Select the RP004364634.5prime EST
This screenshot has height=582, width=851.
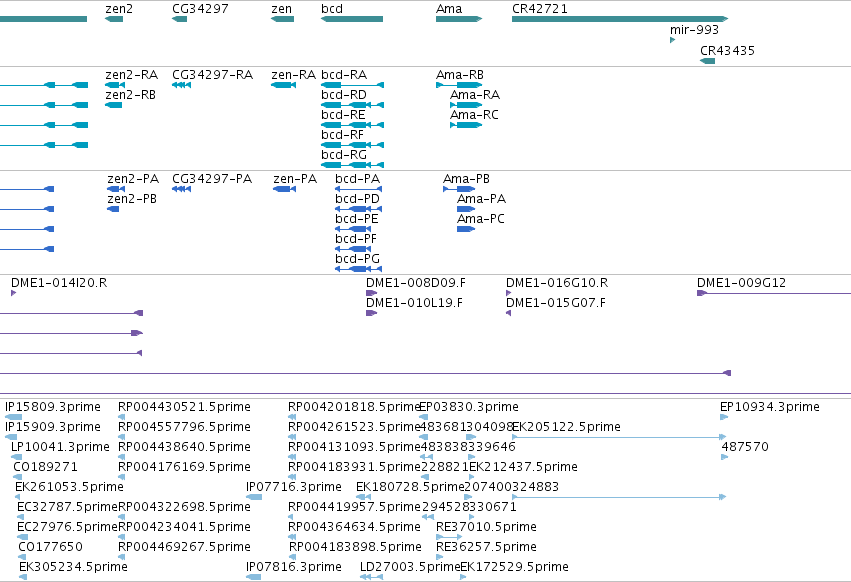(292, 537)
